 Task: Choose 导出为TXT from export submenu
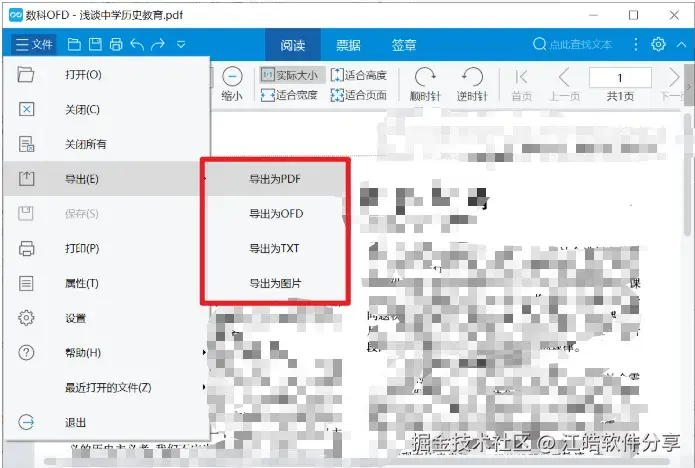[275, 248]
